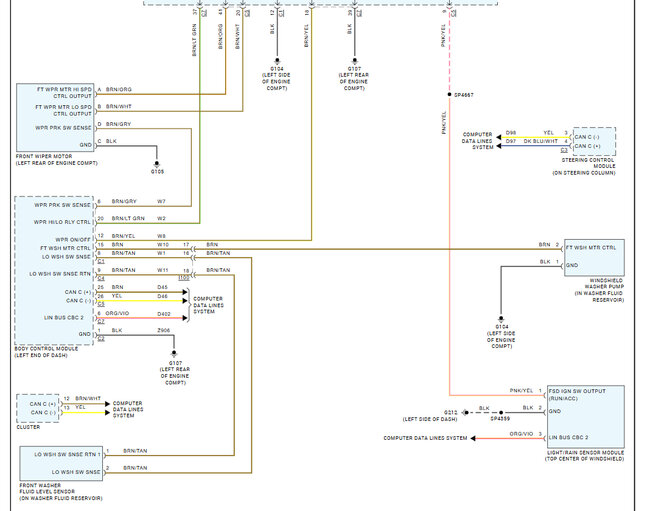Select the CLUSTER component label
This screenshot has height=511, width=650.
pyautogui.click(x=28, y=427)
